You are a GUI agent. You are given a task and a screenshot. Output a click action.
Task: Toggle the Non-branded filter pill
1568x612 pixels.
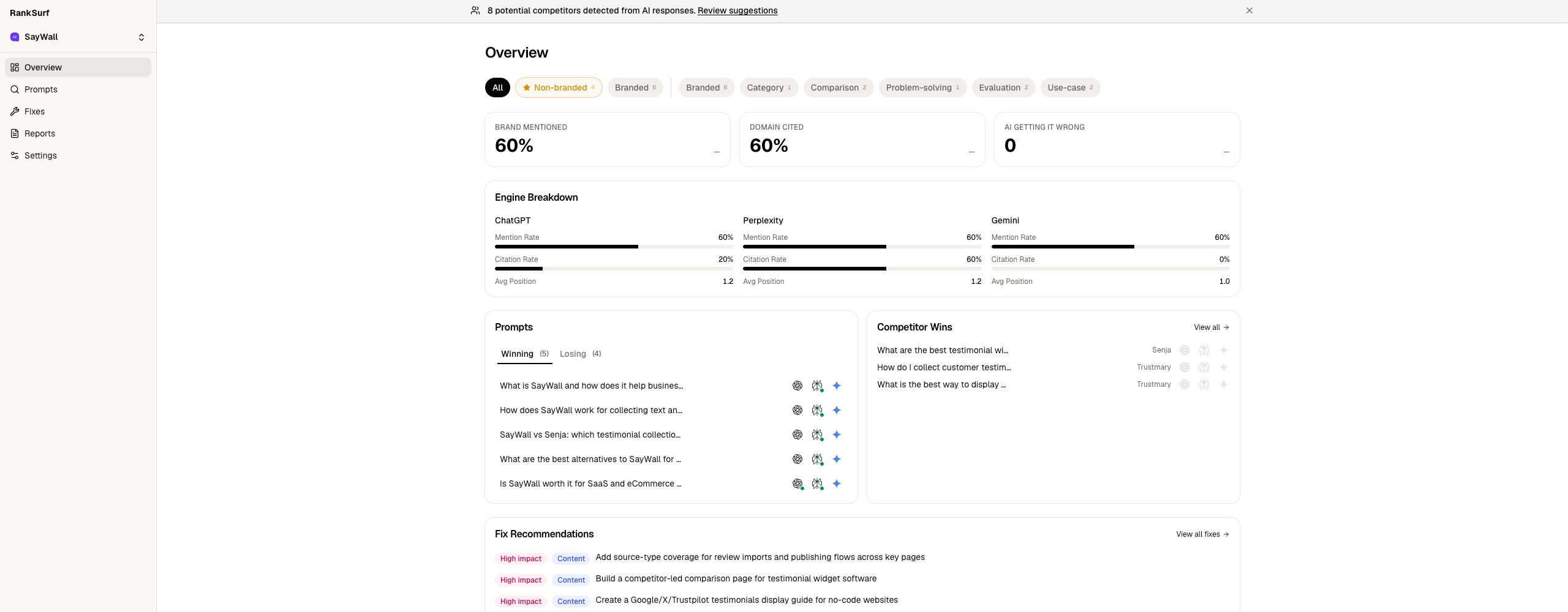pyautogui.click(x=558, y=88)
